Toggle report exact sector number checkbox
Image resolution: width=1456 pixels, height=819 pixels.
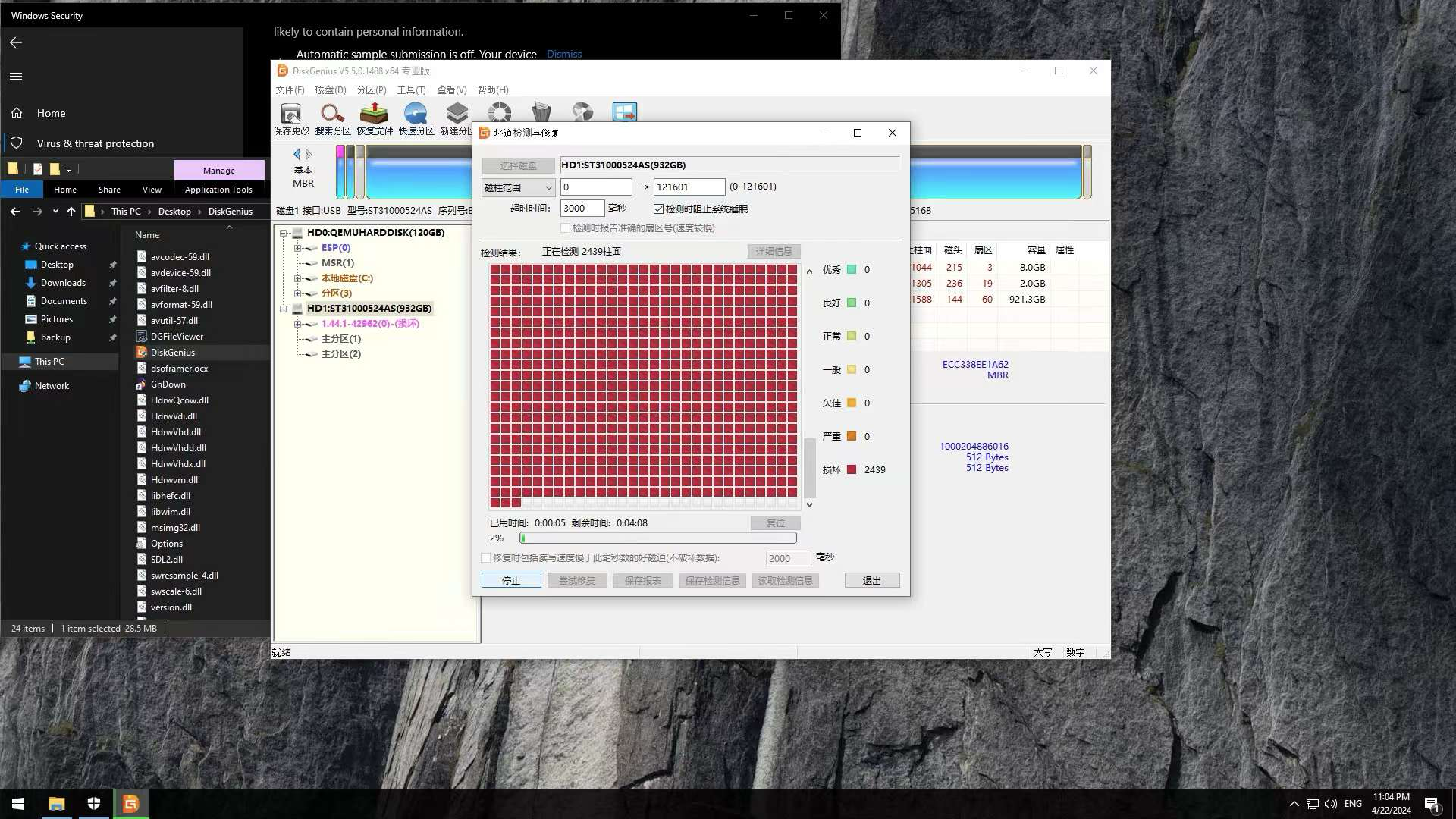565,228
